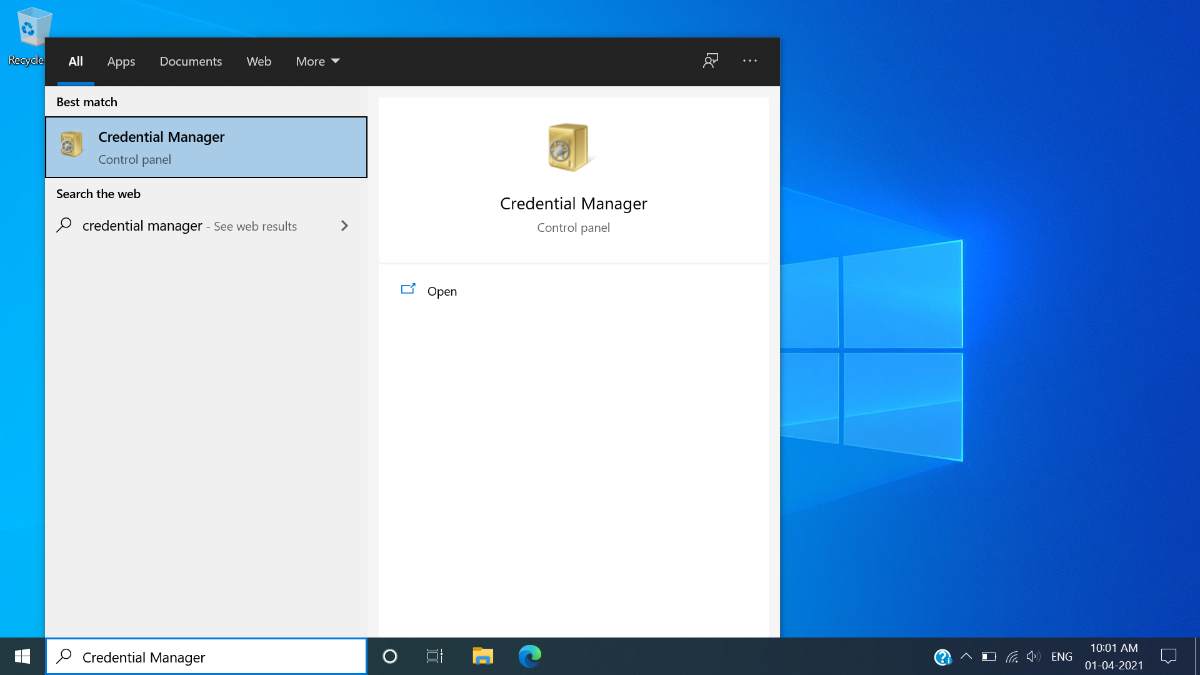Expand the More filter dropdown
This screenshot has width=1200, height=675.
[x=317, y=62]
